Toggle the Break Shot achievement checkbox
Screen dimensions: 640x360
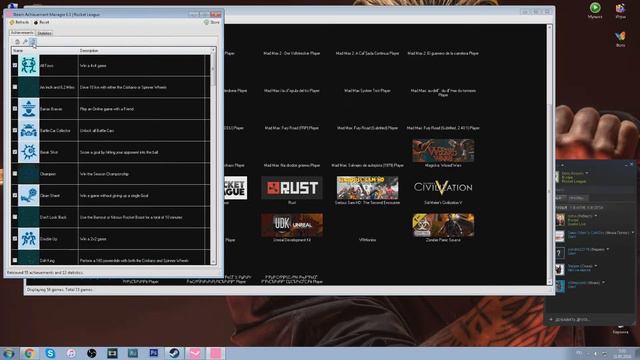click(x=15, y=152)
